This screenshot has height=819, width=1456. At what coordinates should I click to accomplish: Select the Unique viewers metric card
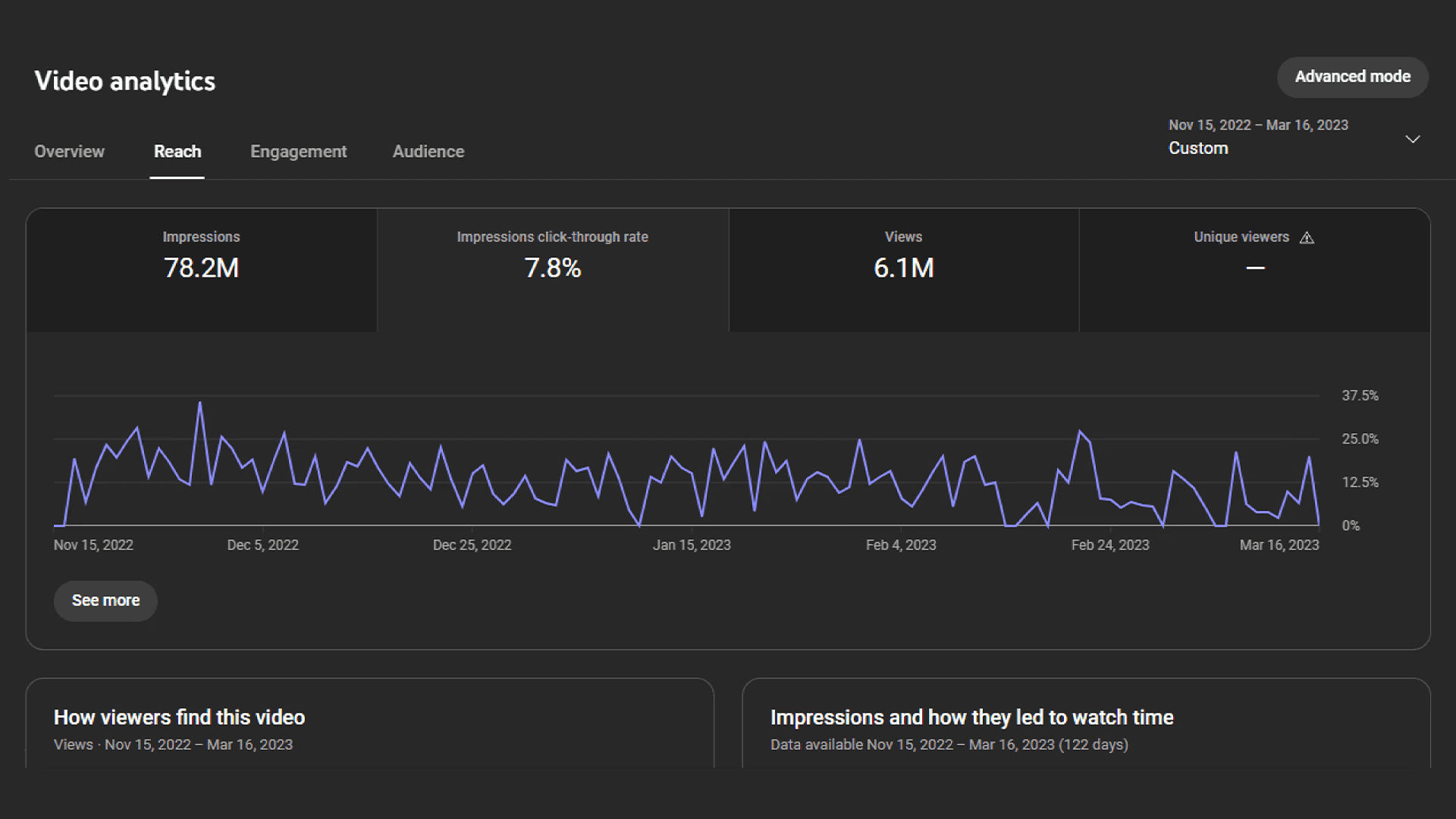pos(1254,270)
